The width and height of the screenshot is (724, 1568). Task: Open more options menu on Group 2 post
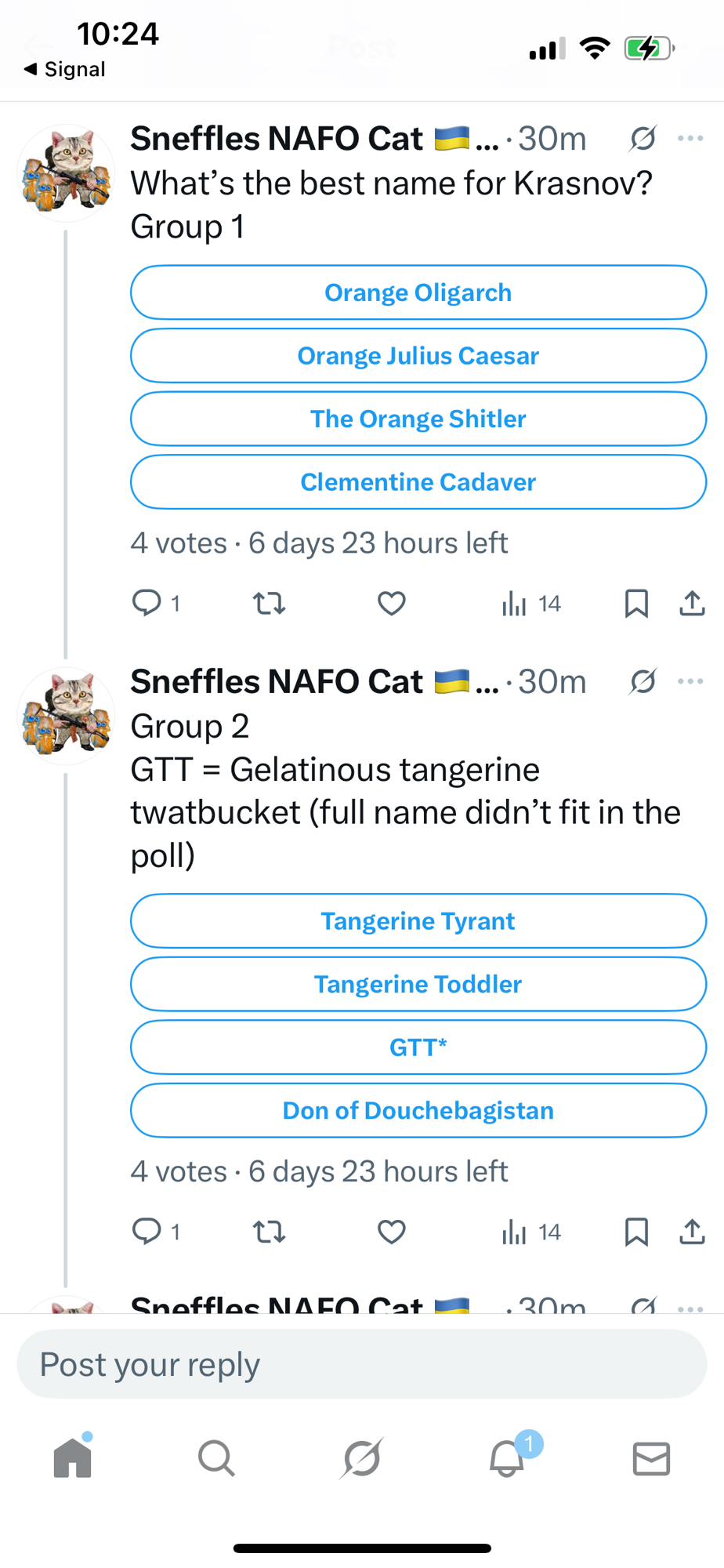pos(690,681)
